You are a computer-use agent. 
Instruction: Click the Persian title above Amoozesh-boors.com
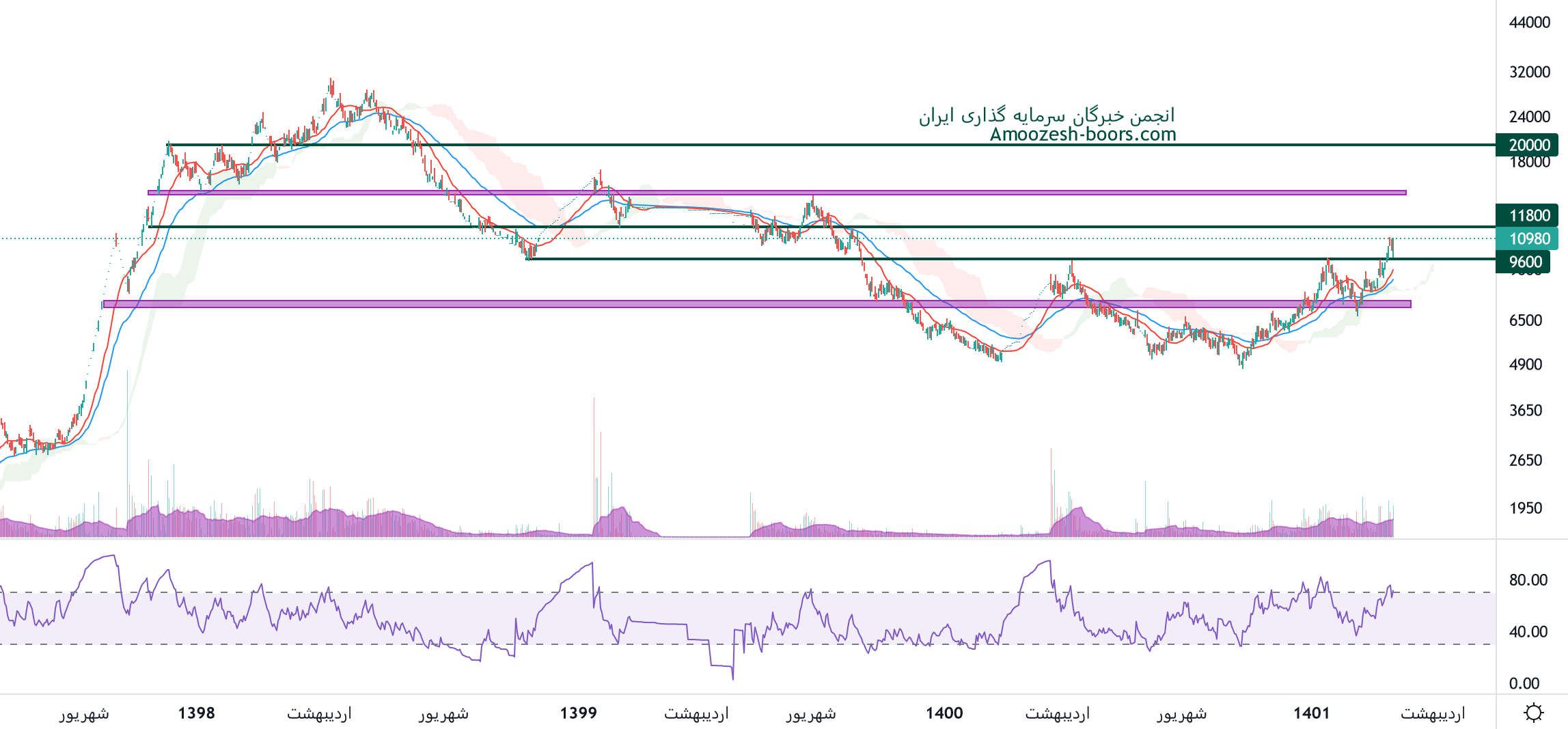pos(1047,115)
